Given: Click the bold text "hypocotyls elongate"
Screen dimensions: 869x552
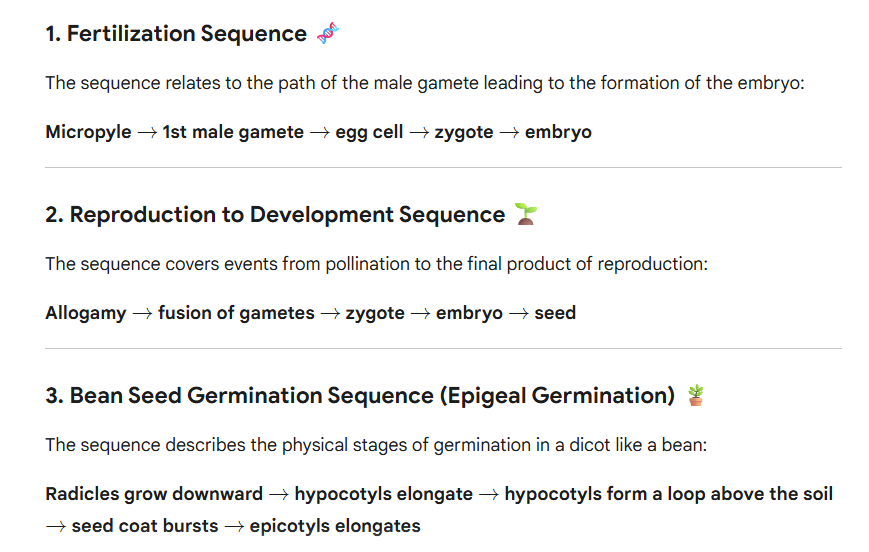Looking at the screenshot, I should [x=384, y=494].
